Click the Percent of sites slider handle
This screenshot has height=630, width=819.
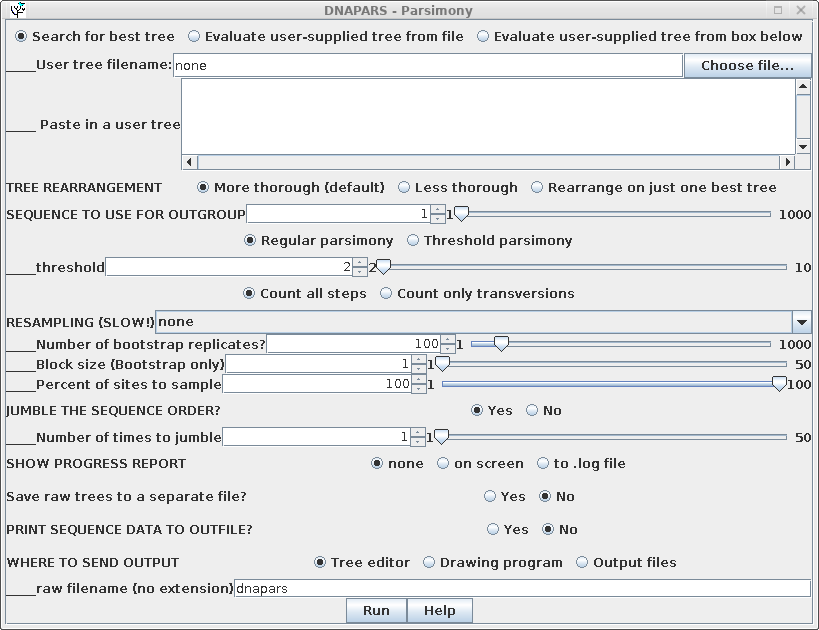[779, 384]
